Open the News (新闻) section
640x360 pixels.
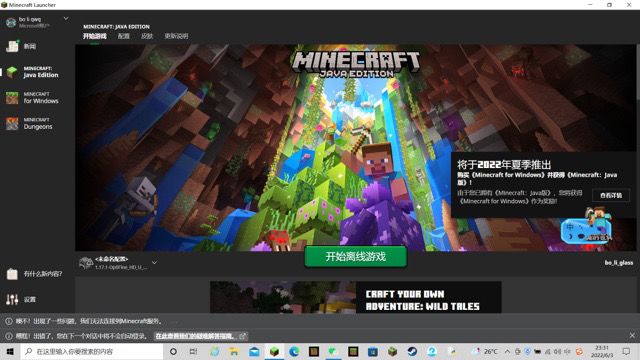pyautogui.click(x=29, y=47)
